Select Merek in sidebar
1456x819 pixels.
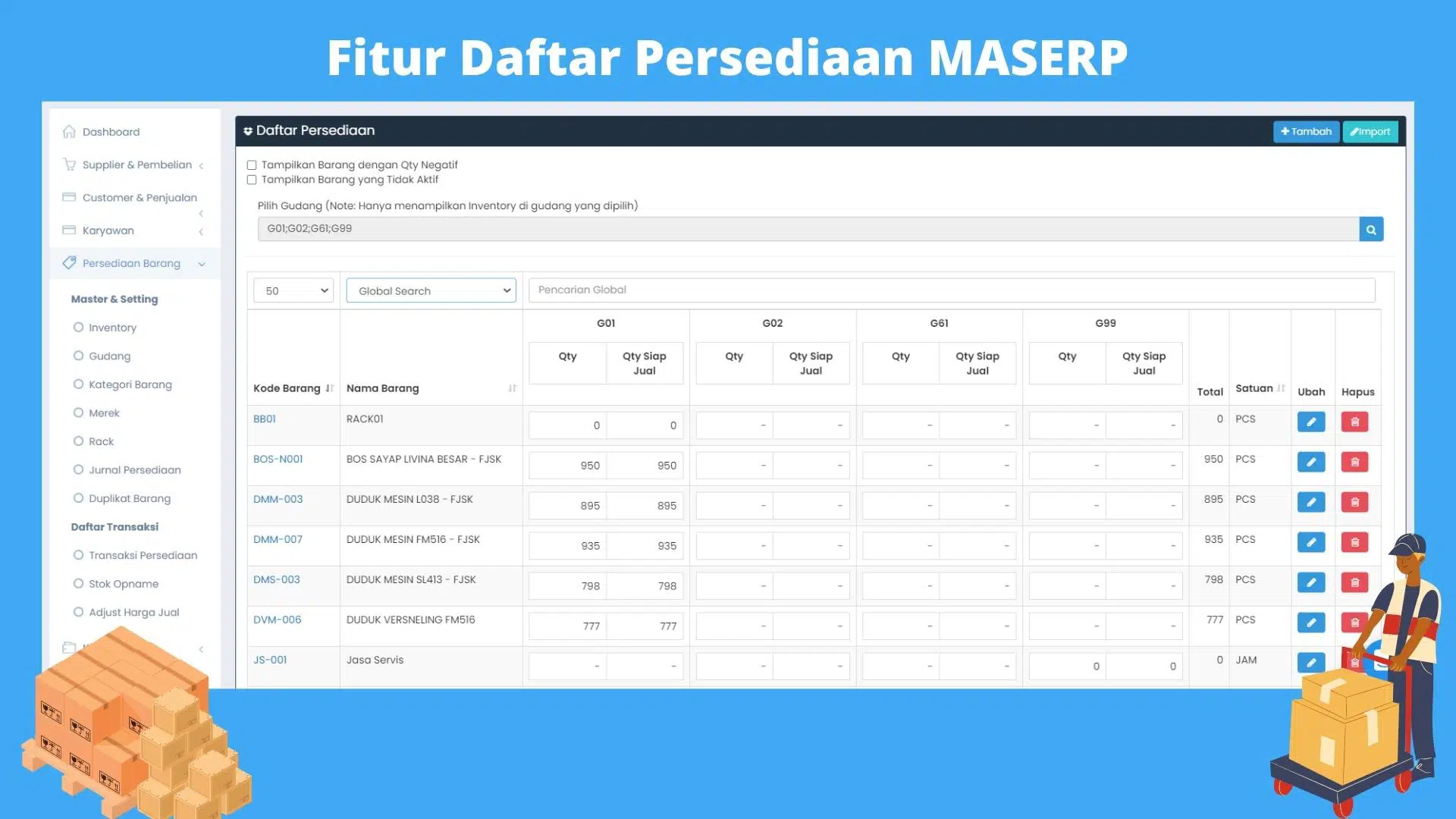(104, 413)
